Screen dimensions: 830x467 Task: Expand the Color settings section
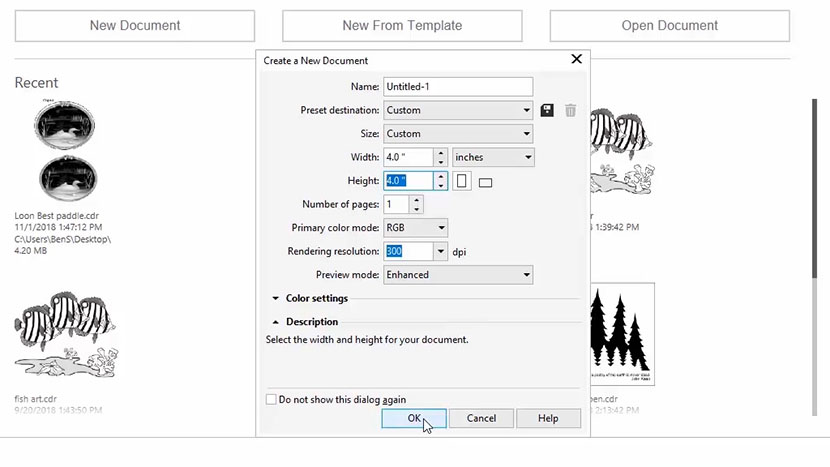(x=276, y=298)
